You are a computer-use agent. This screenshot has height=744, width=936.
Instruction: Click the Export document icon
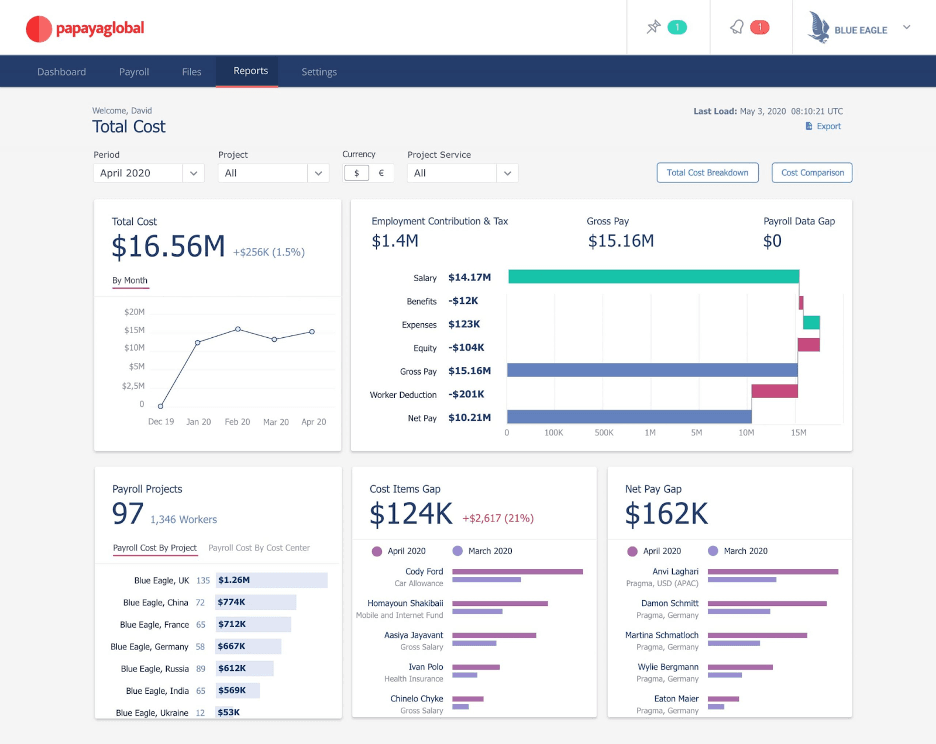(808, 124)
